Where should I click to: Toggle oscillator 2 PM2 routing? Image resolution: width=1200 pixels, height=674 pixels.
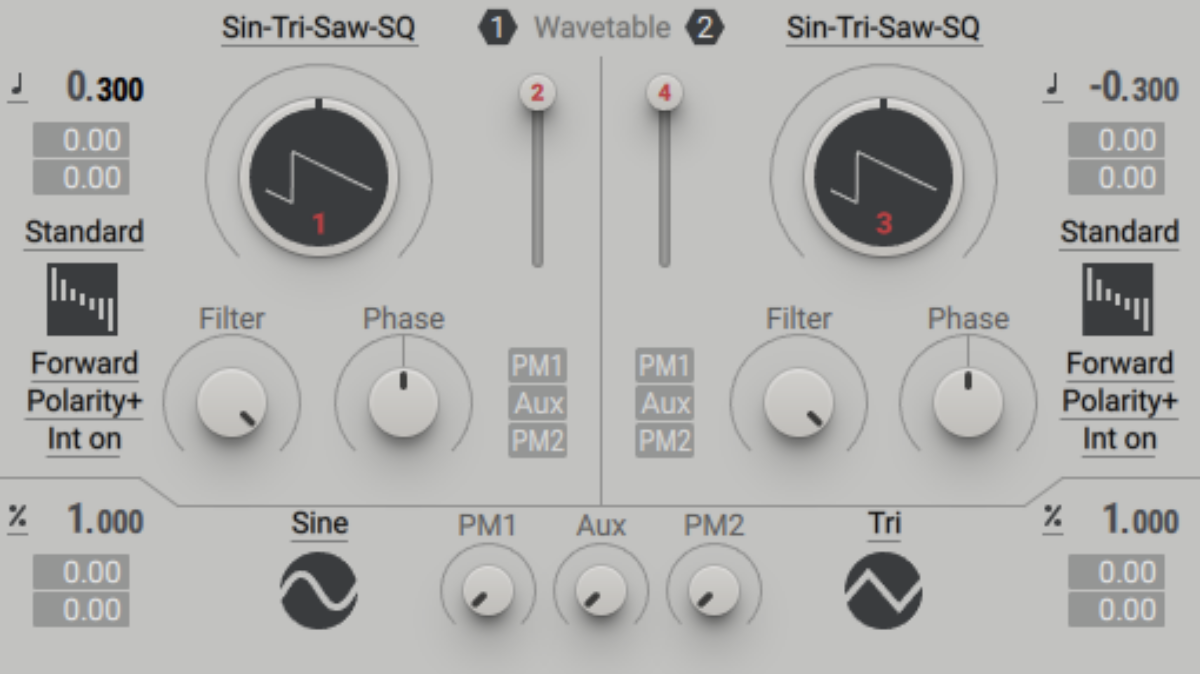tap(665, 440)
